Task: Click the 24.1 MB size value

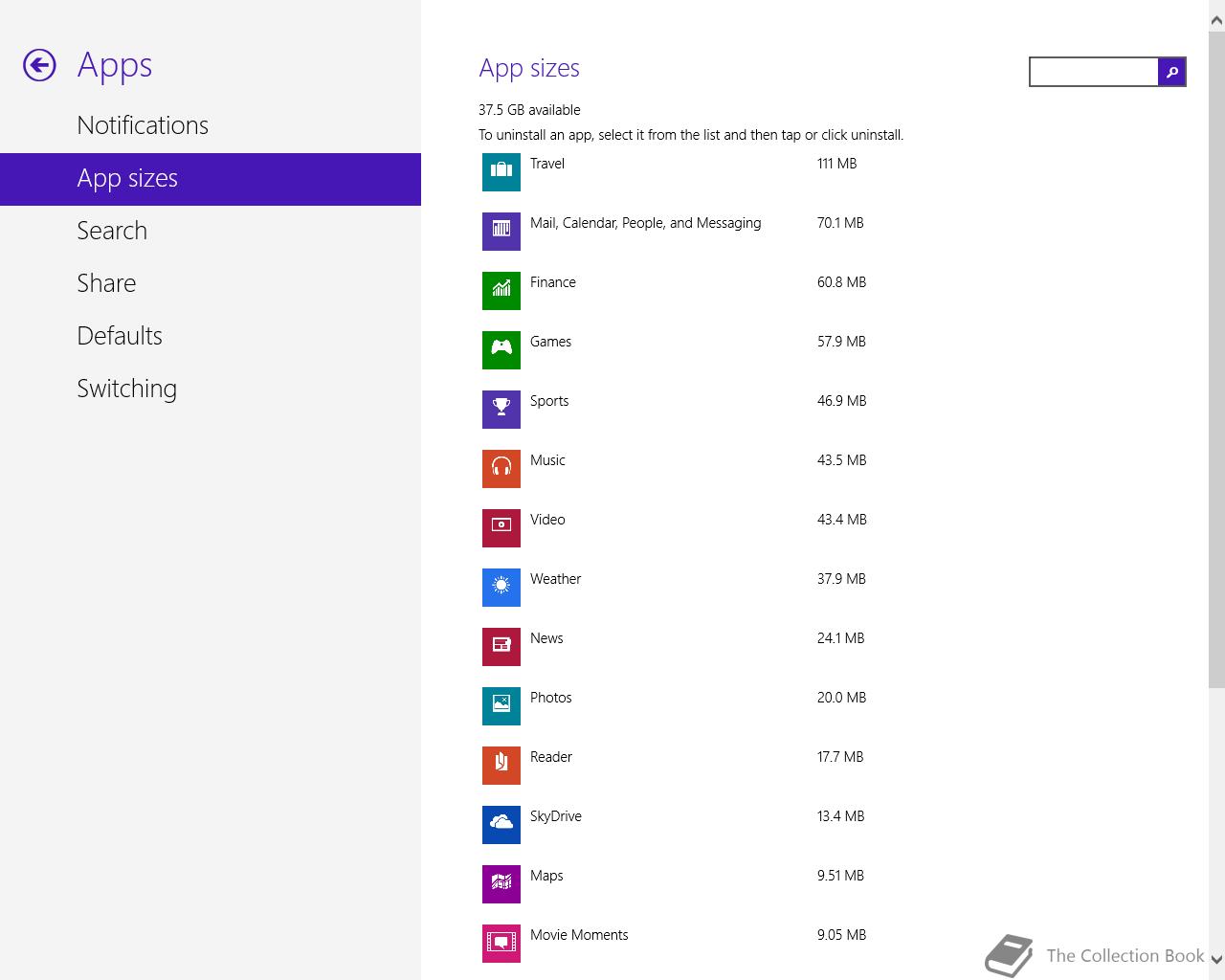Action: (841, 638)
